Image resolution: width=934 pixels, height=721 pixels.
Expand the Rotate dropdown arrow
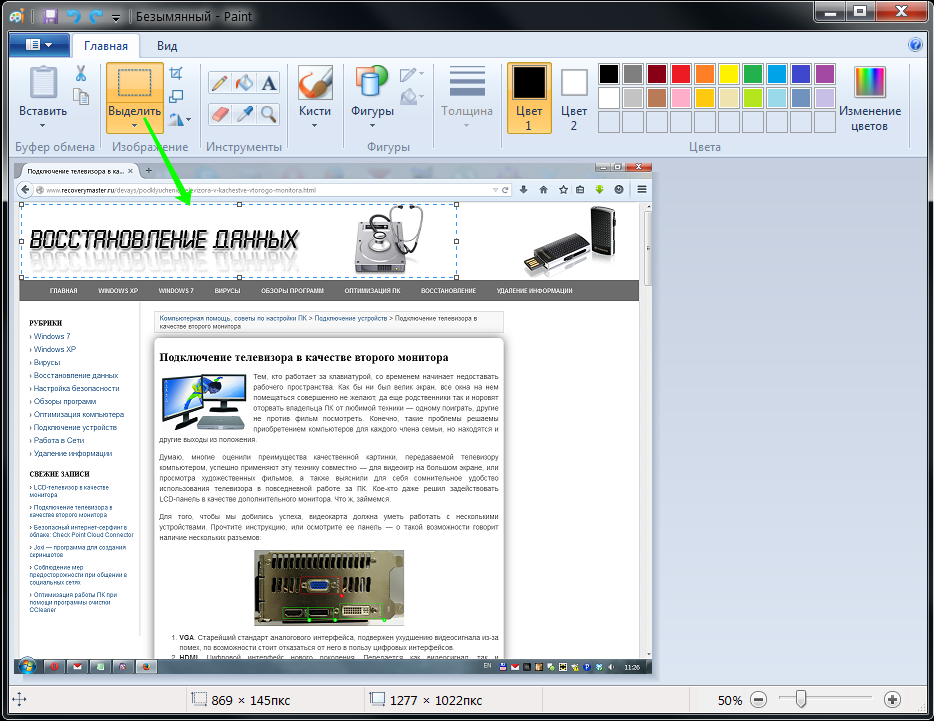coord(189,119)
